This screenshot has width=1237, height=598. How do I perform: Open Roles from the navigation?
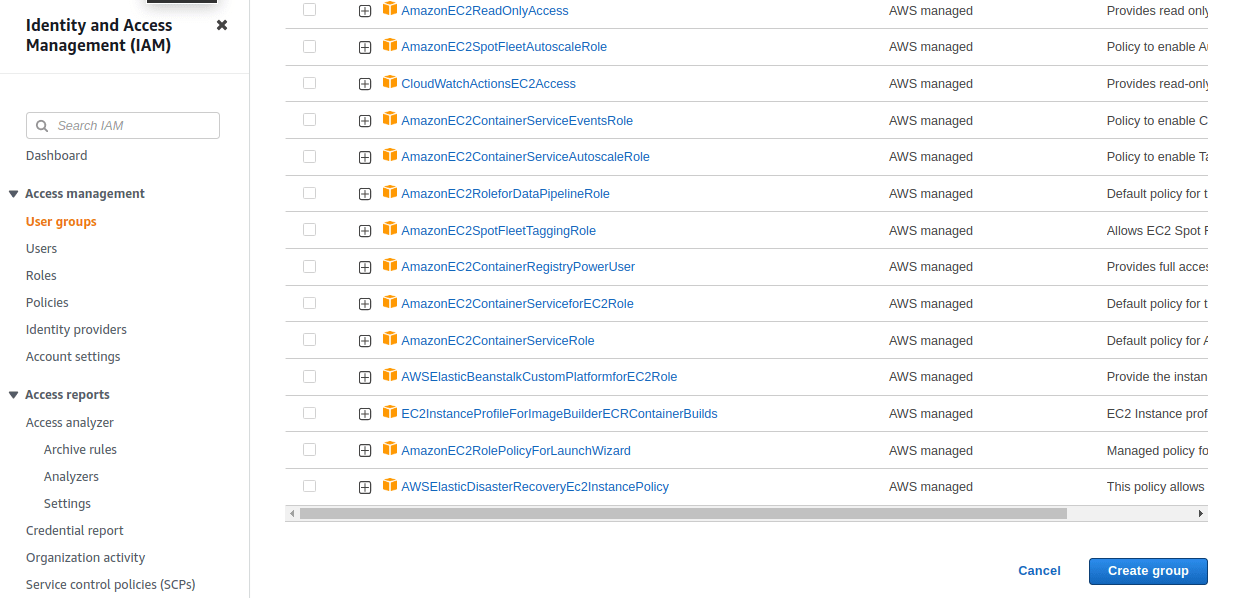[41, 276]
